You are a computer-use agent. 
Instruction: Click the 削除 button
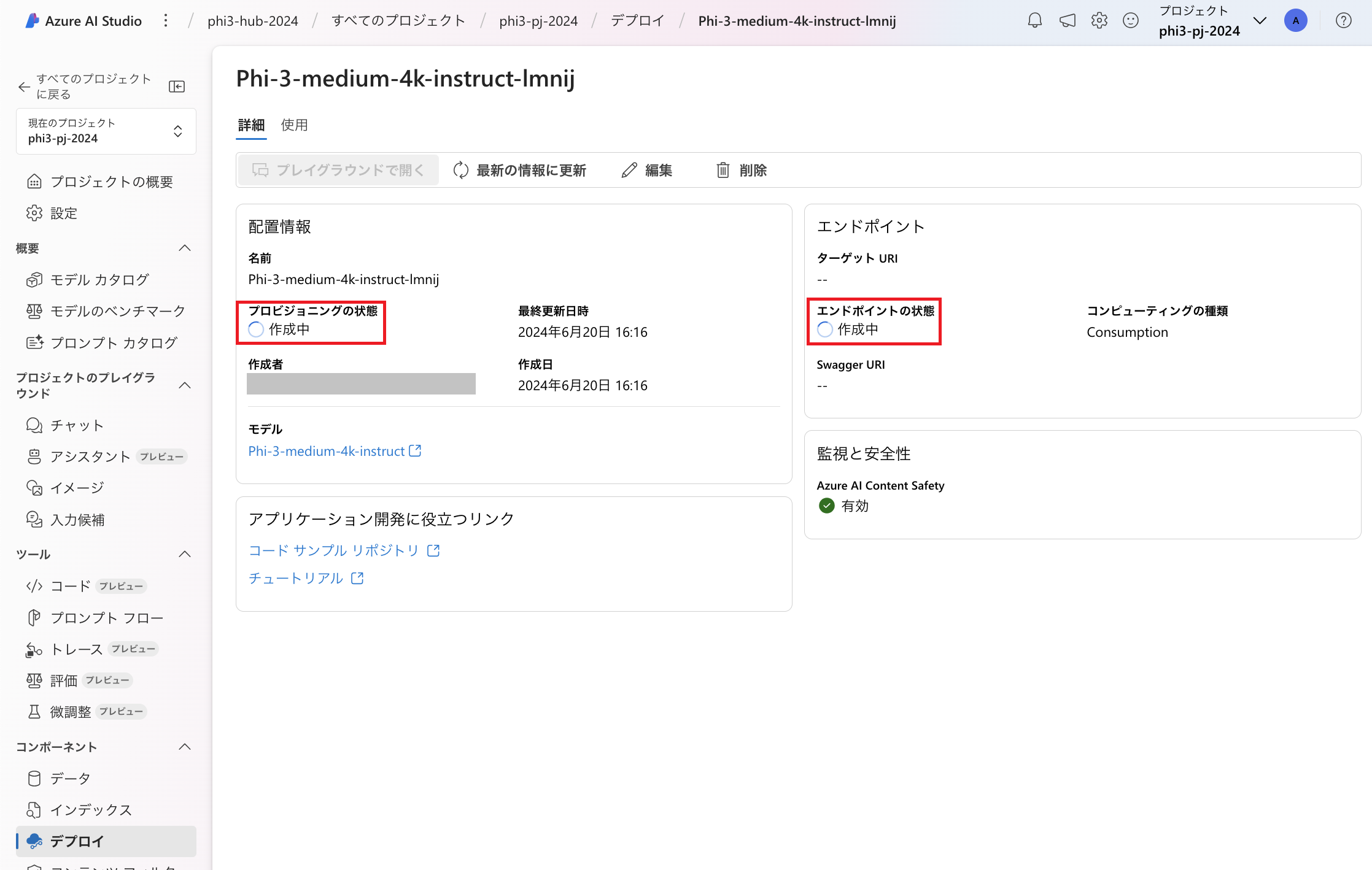[x=742, y=170]
